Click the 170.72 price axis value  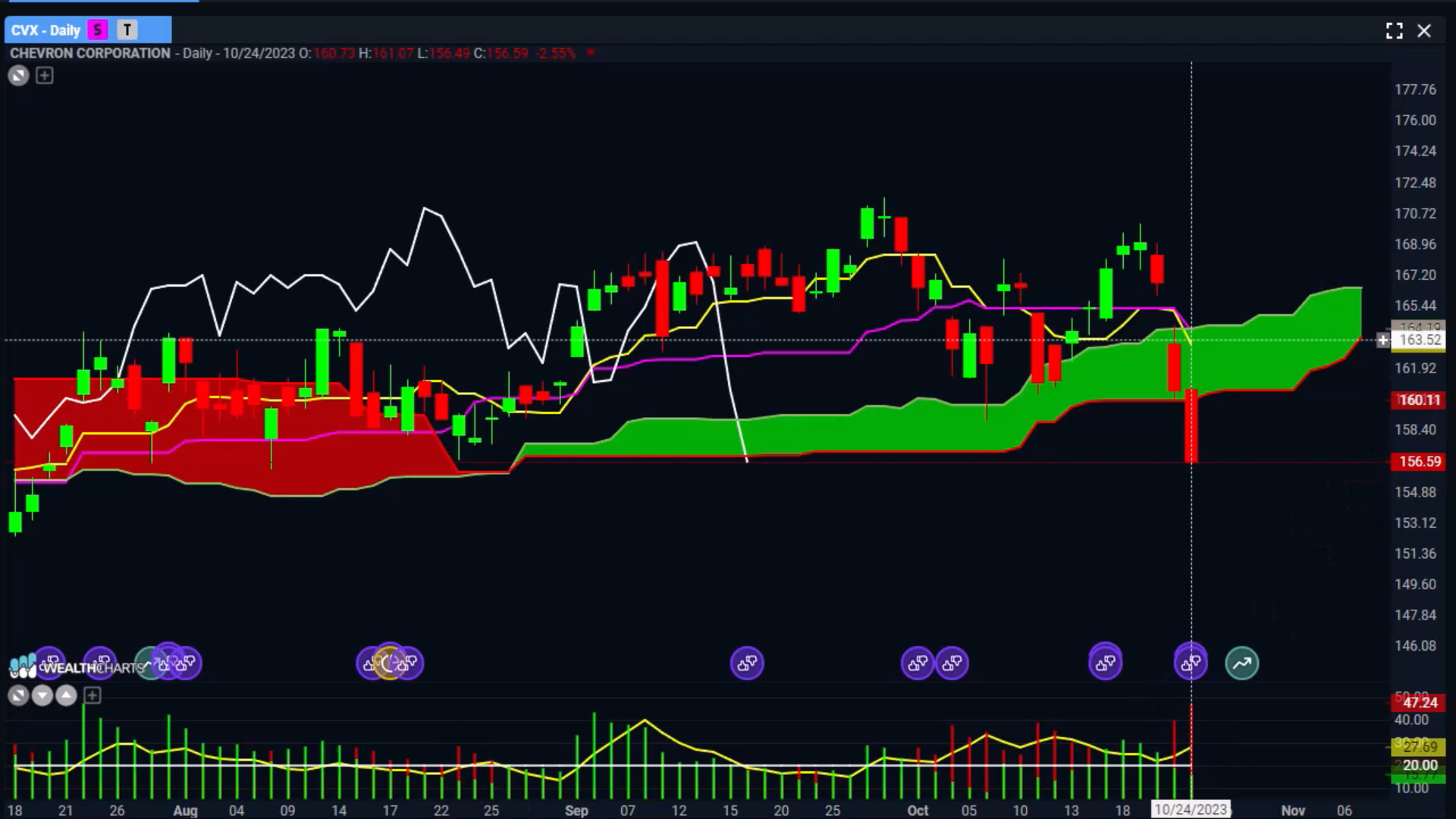1415,214
